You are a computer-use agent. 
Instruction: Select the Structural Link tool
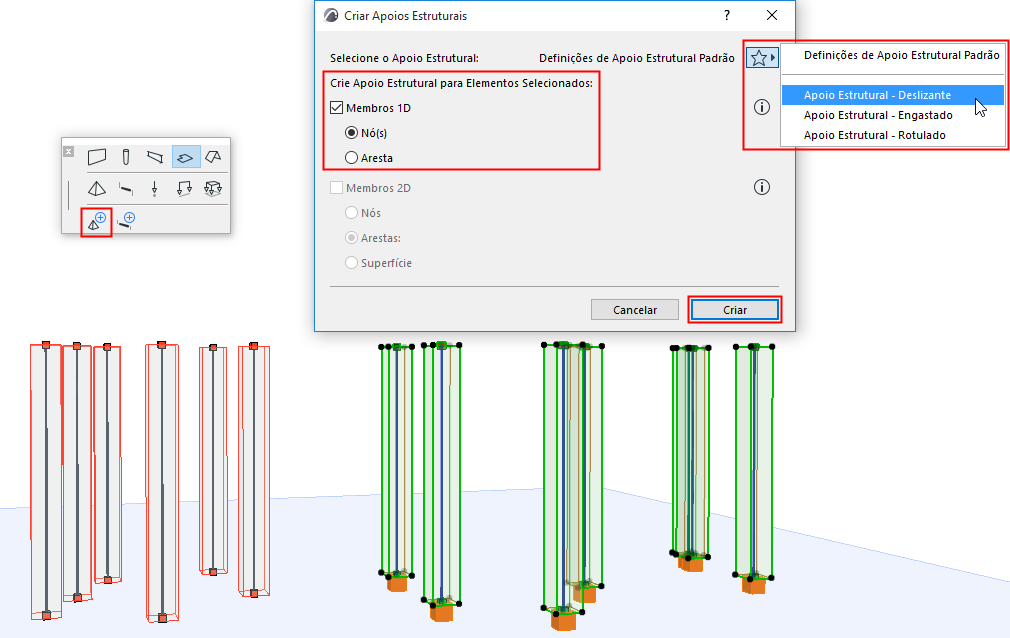click(x=126, y=188)
